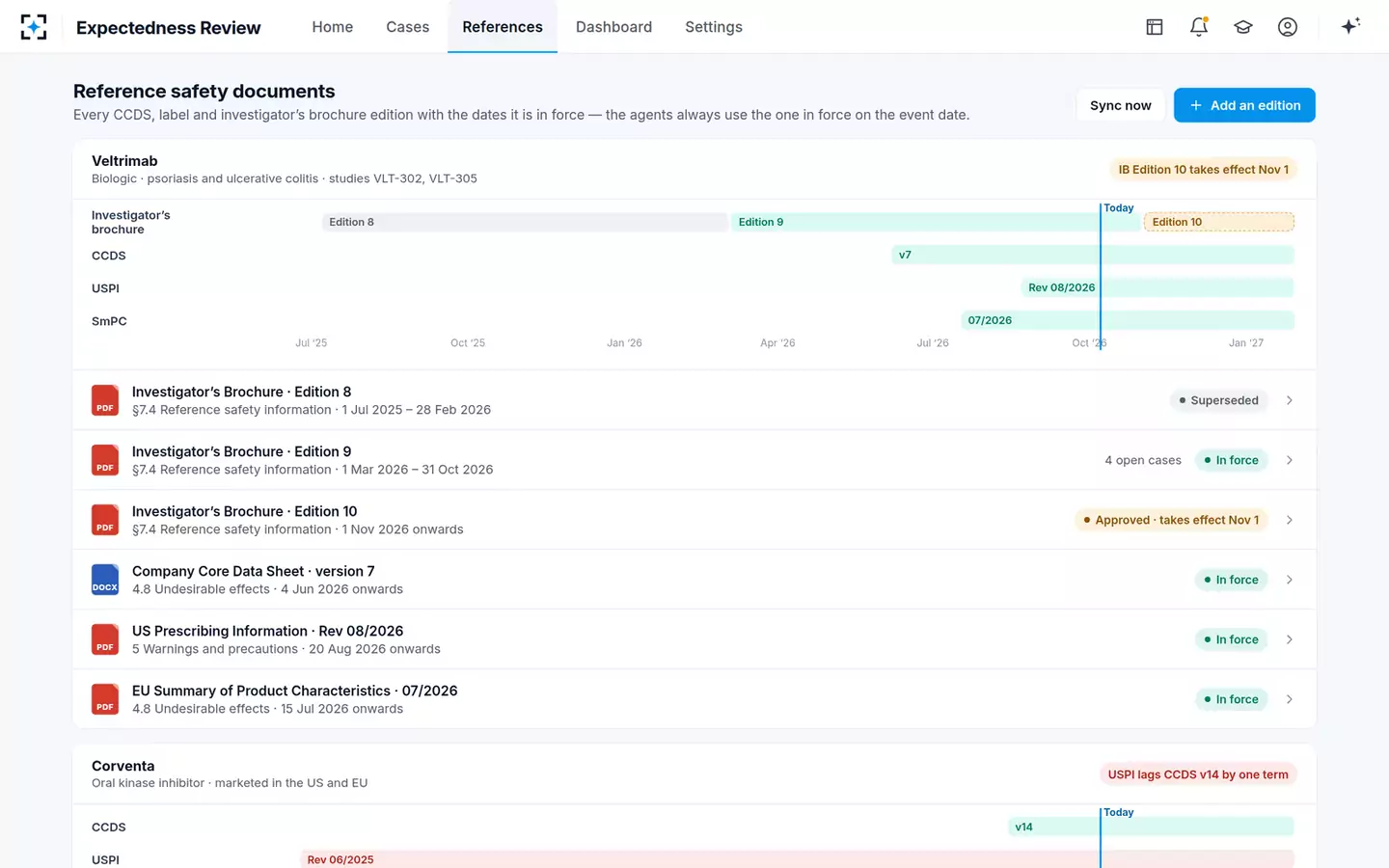Select the Edition 9 timeline bar
1389x868 pixels.
(936, 222)
